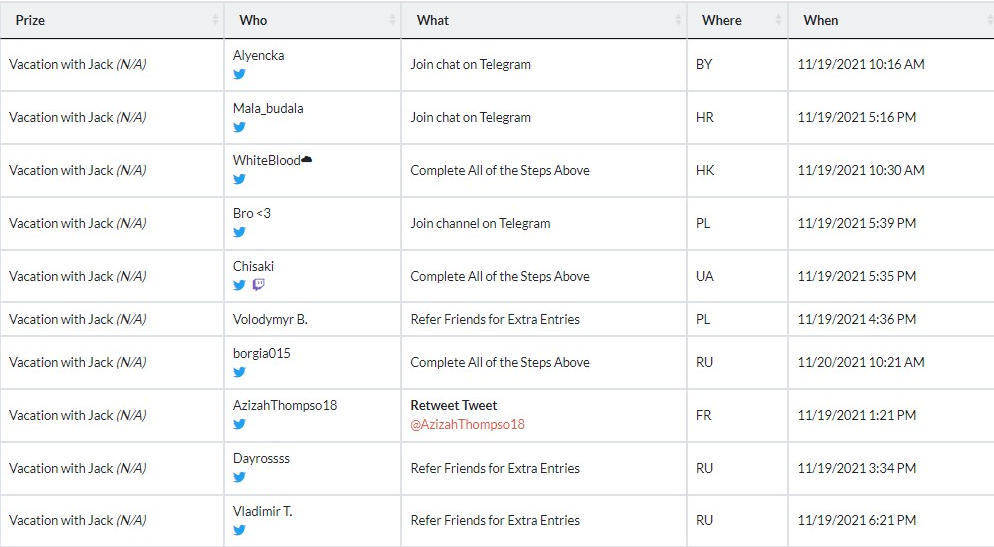Toggle sort arrows on What column
The height and width of the screenshot is (547, 994).
coord(678,20)
